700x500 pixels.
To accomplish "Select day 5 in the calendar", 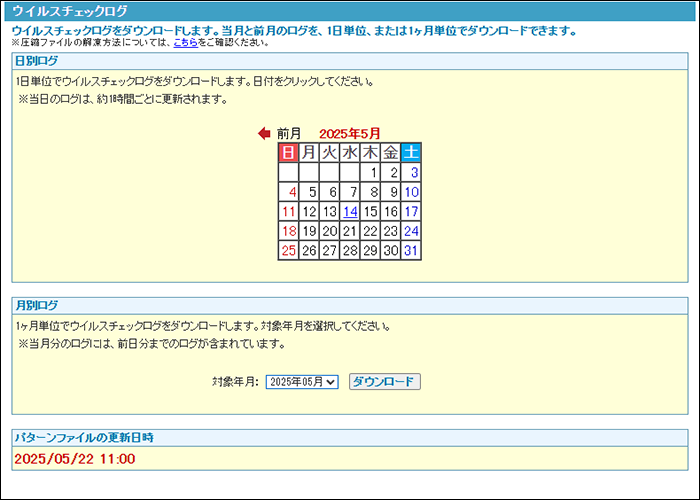I will point(309,192).
